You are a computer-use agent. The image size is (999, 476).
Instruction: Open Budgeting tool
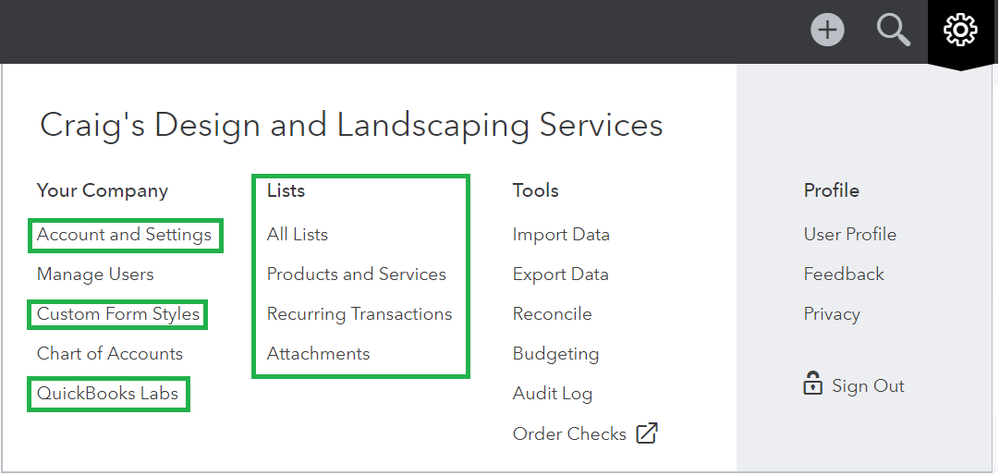click(556, 354)
